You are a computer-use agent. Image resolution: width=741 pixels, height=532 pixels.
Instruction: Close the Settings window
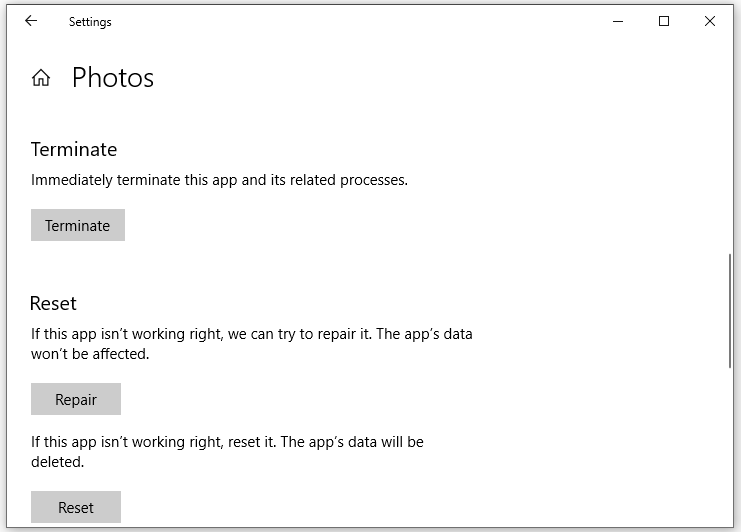click(x=709, y=21)
